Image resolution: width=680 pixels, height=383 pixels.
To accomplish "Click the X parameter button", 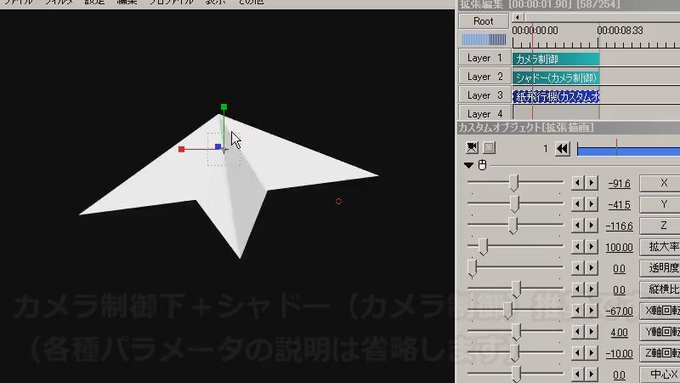I will [x=660, y=183].
